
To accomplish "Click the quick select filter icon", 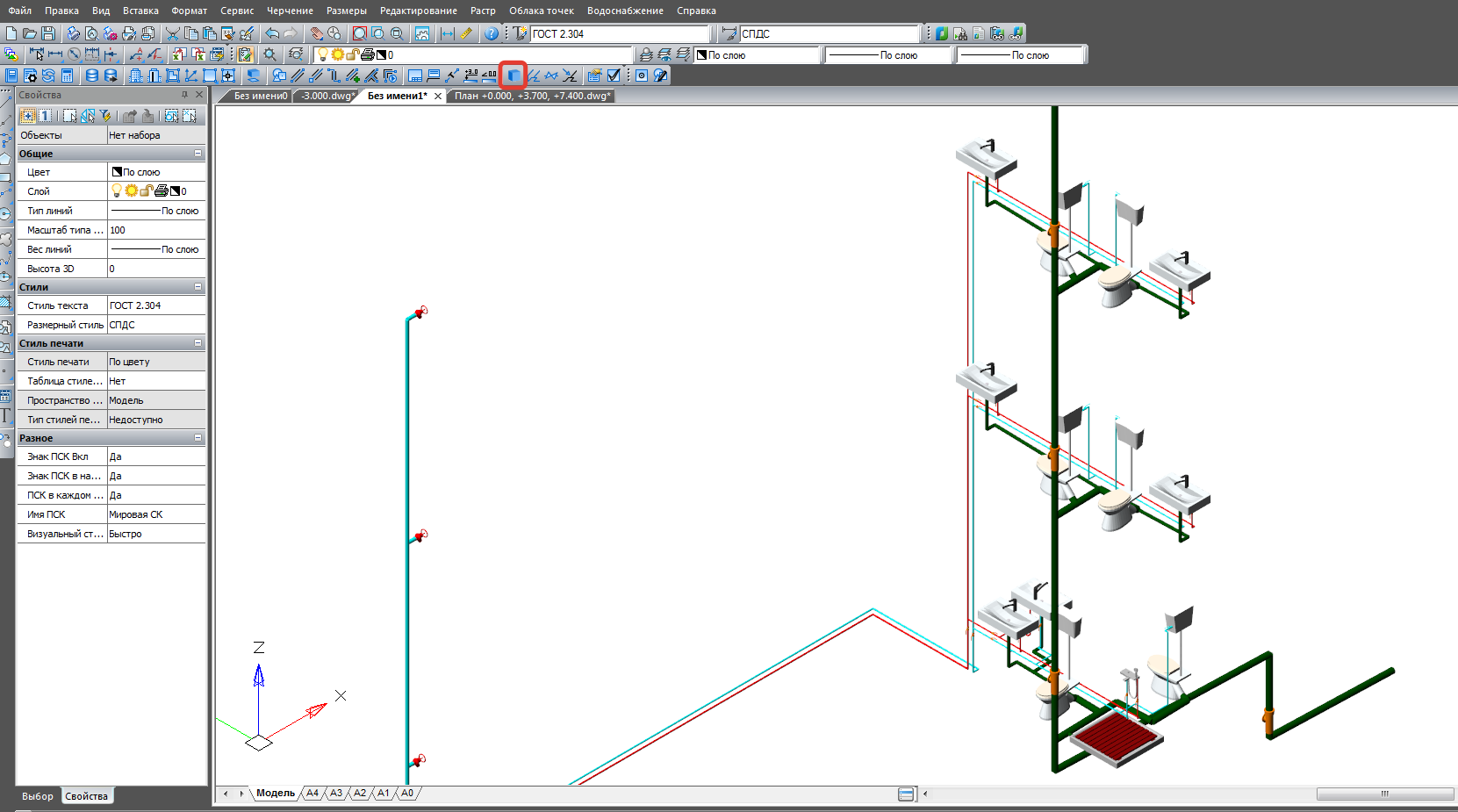I will [104, 116].
